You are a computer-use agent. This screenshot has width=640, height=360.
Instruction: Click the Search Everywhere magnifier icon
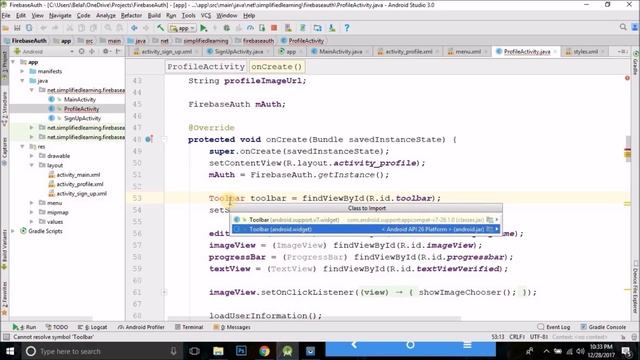pyautogui.click(x=623, y=27)
